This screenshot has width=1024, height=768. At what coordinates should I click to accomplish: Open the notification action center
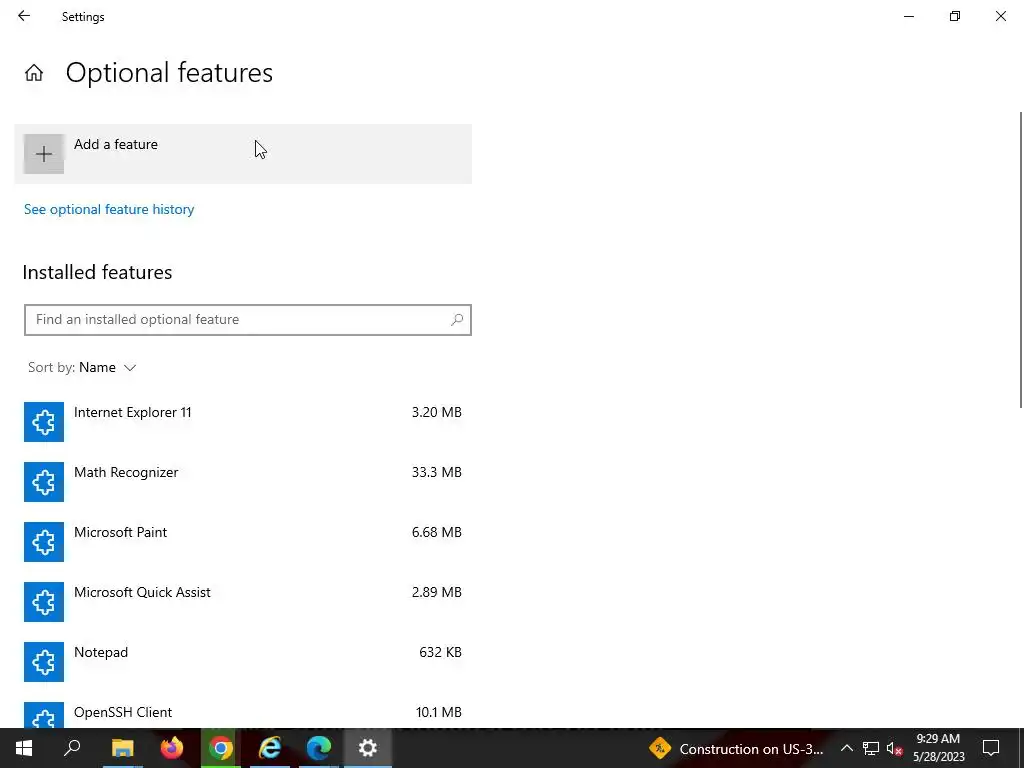(x=991, y=748)
